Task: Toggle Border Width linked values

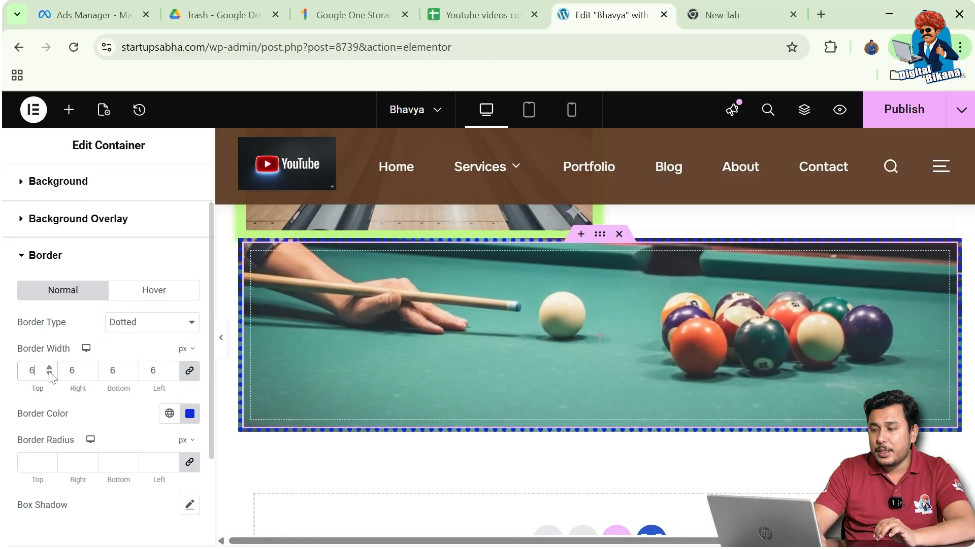Action: 188,371
